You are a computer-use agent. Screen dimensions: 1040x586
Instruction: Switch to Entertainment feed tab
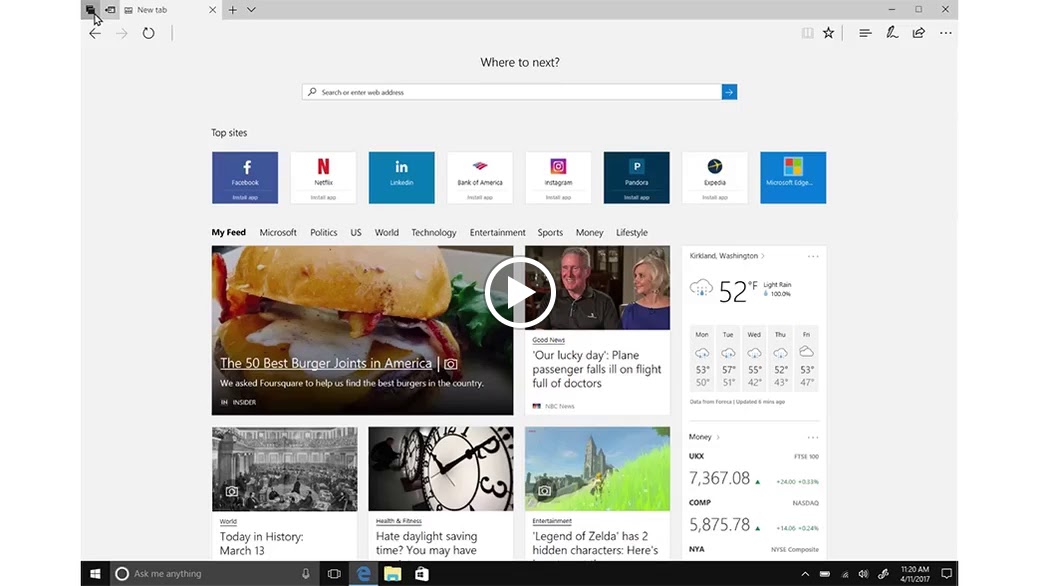(497, 233)
